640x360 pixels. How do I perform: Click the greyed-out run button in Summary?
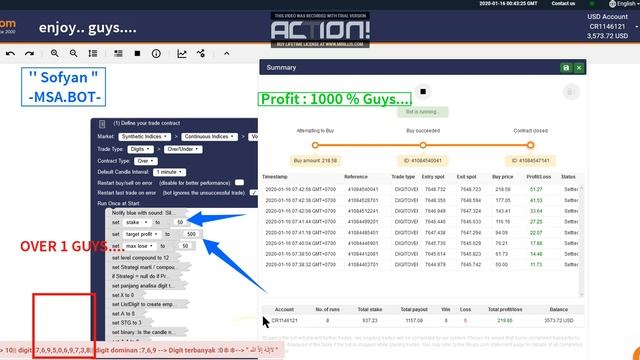coord(571,92)
